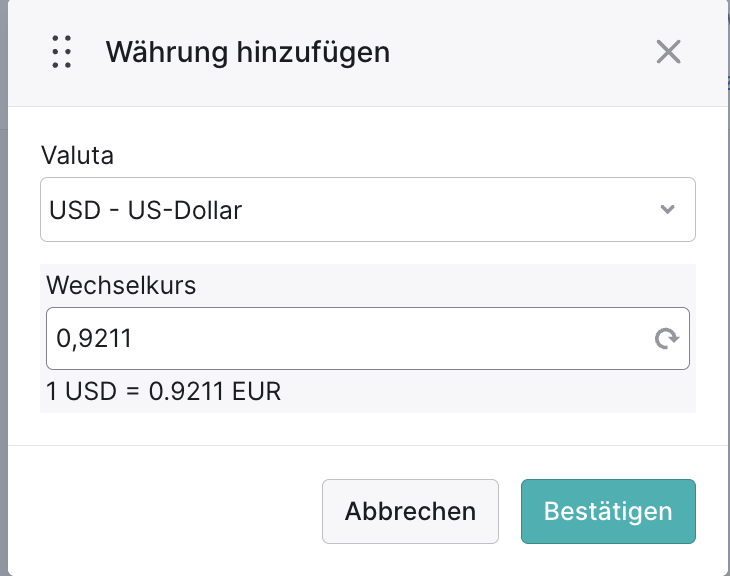Click the teal confirm button

[x=608, y=511]
